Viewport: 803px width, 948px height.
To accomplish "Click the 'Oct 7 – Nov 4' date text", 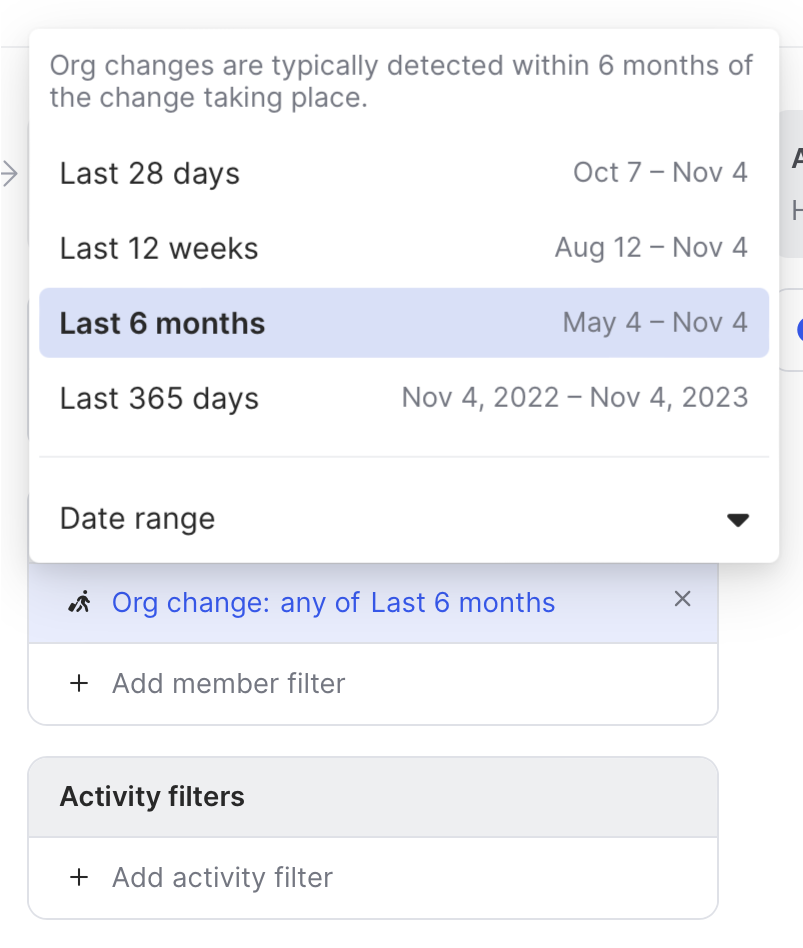I will click(x=660, y=173).
